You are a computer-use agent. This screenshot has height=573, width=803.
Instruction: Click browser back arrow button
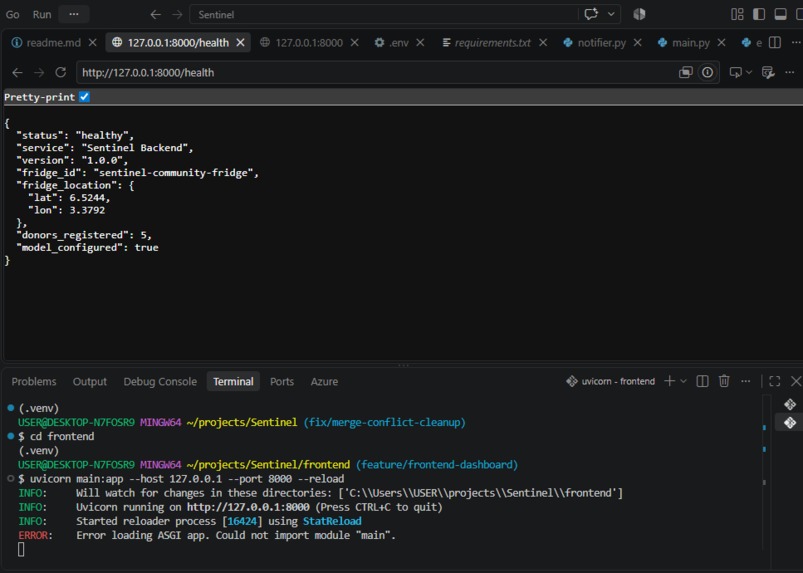[17, 73]
